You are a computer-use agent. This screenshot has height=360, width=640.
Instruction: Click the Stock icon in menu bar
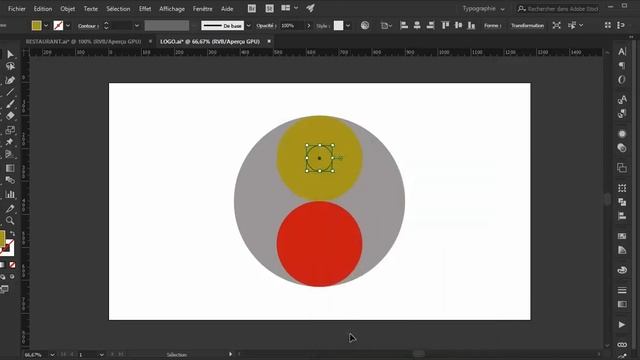pos(269,8)
